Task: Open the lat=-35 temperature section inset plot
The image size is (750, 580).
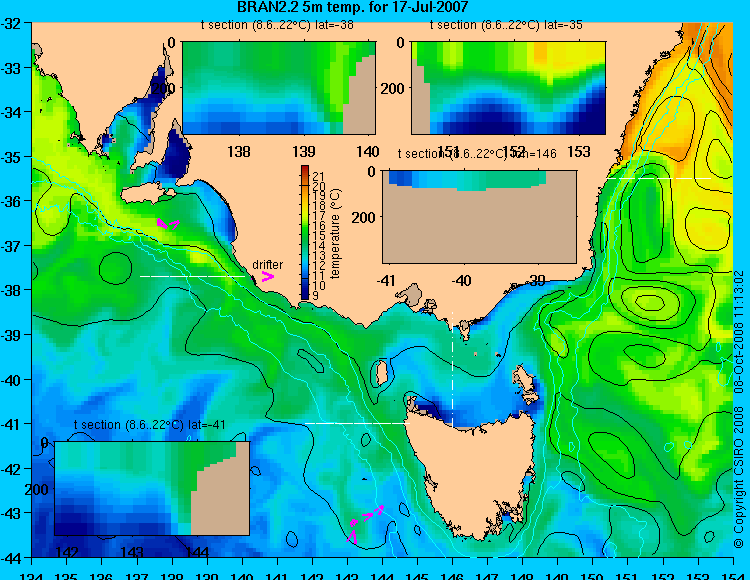Action: (x=509, y=88)
